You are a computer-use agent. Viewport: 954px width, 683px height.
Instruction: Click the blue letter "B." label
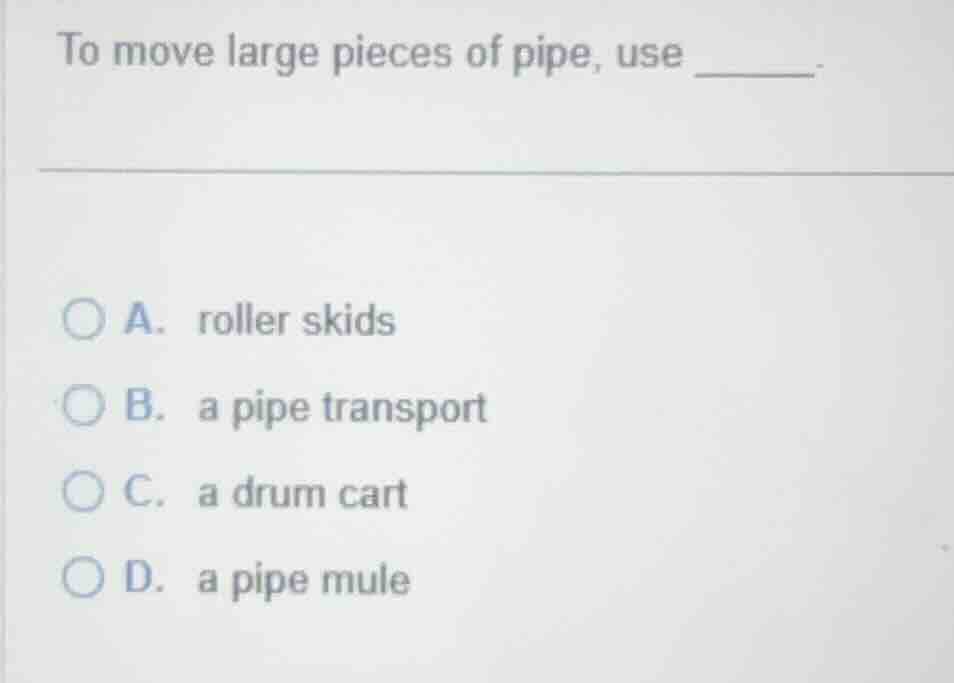point(142,407)
